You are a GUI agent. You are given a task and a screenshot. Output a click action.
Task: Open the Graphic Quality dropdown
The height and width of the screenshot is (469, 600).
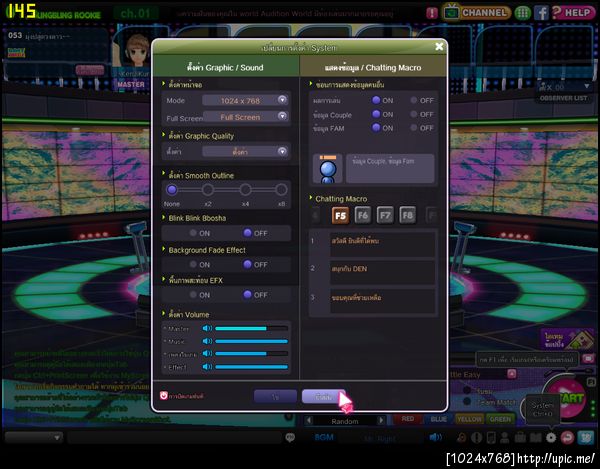click(245, 151)
